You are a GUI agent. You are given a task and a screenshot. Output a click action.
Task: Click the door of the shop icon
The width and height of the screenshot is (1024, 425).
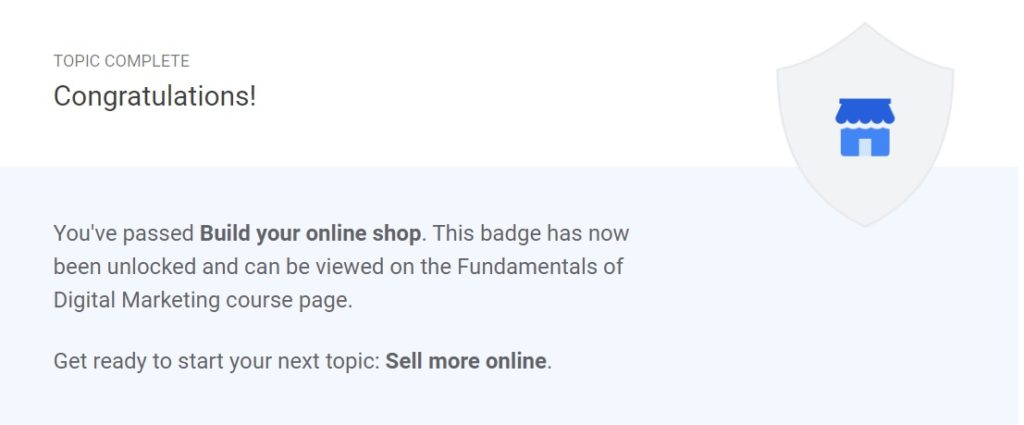[x=865, y=148]
